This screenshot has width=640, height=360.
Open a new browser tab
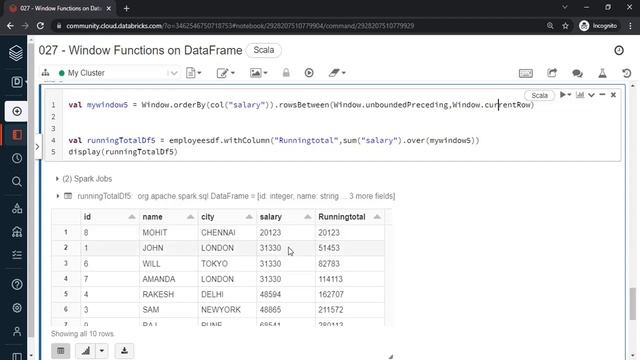[x=127, y=8]
